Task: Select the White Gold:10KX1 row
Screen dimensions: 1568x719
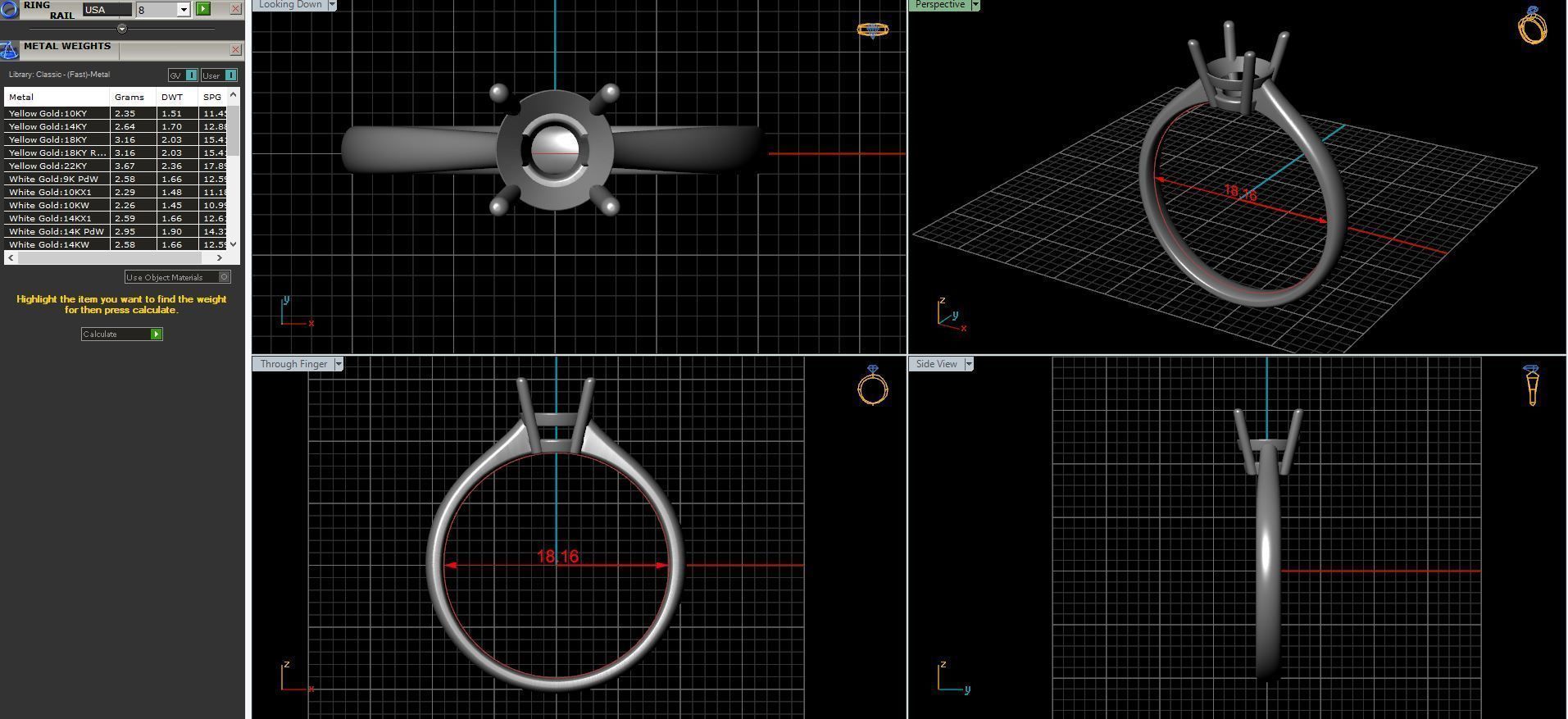Action: tap(116, 192)
